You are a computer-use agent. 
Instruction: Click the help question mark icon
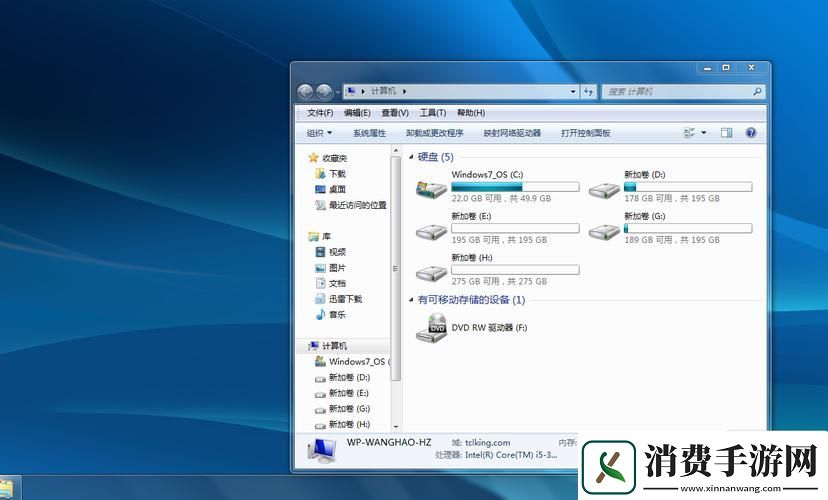pos(751,133)
